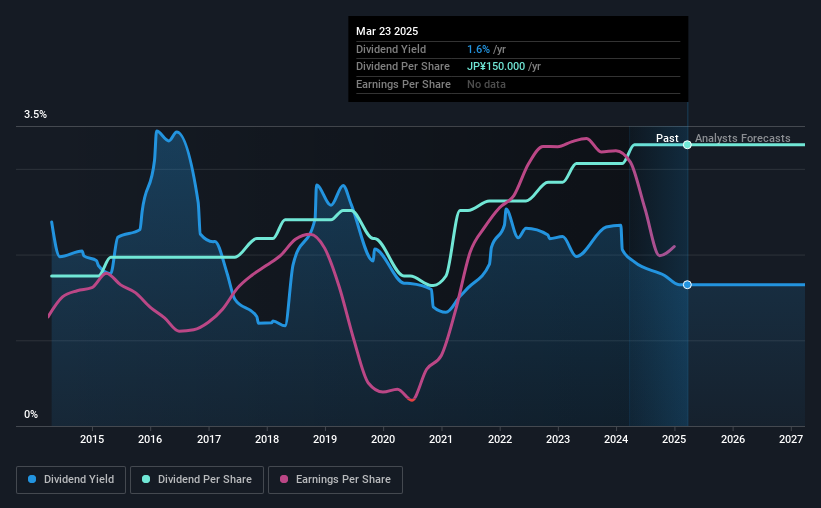Image resolution: width=821 pixels, height=508 pixels.
Task: Click the tooltip date 'Mar 23 2025'
Action: pyautogui.click(x=387, y=31)
